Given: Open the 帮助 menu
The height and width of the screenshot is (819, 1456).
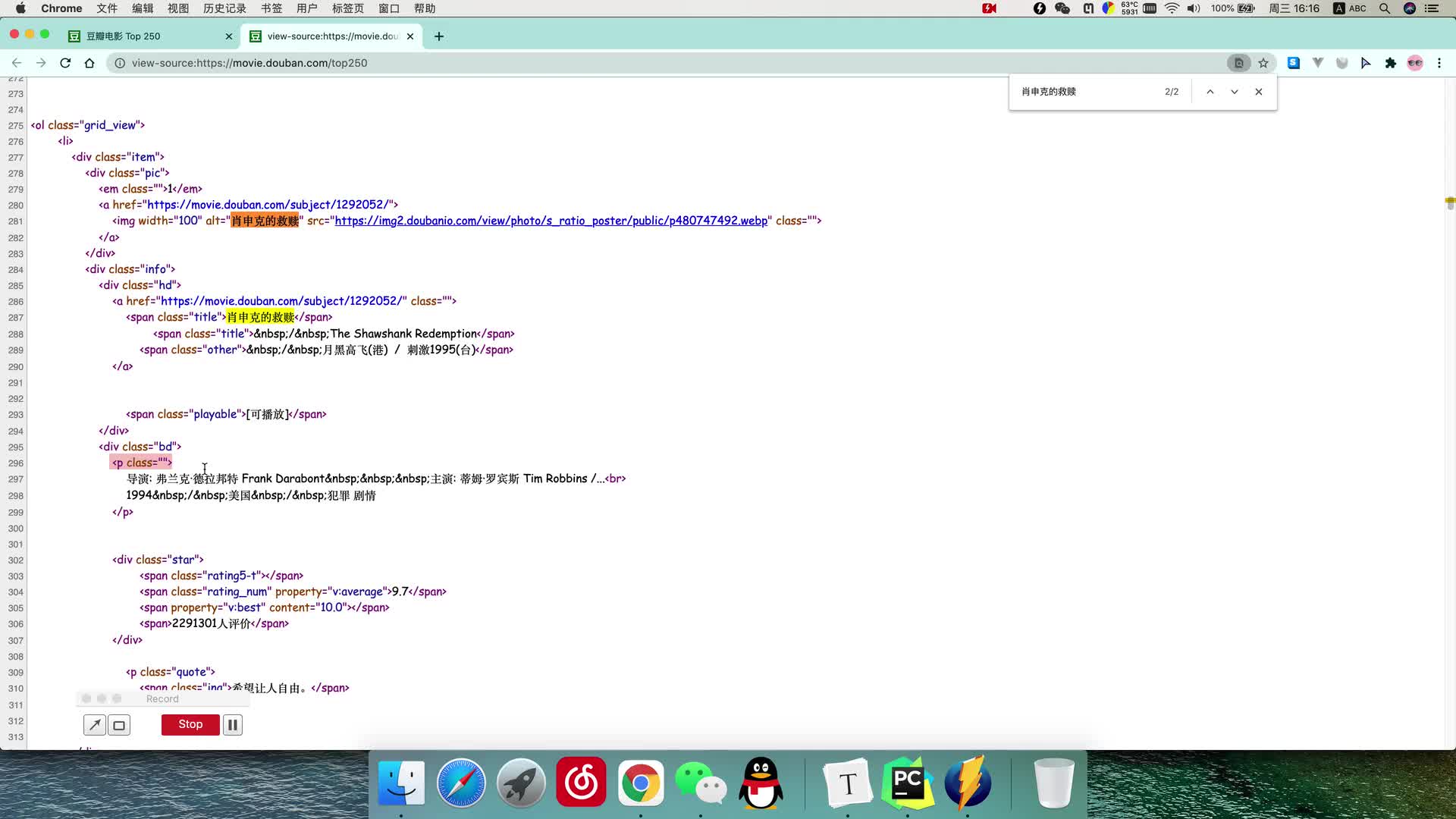Looking at the screenshot, I should [425, 8].
